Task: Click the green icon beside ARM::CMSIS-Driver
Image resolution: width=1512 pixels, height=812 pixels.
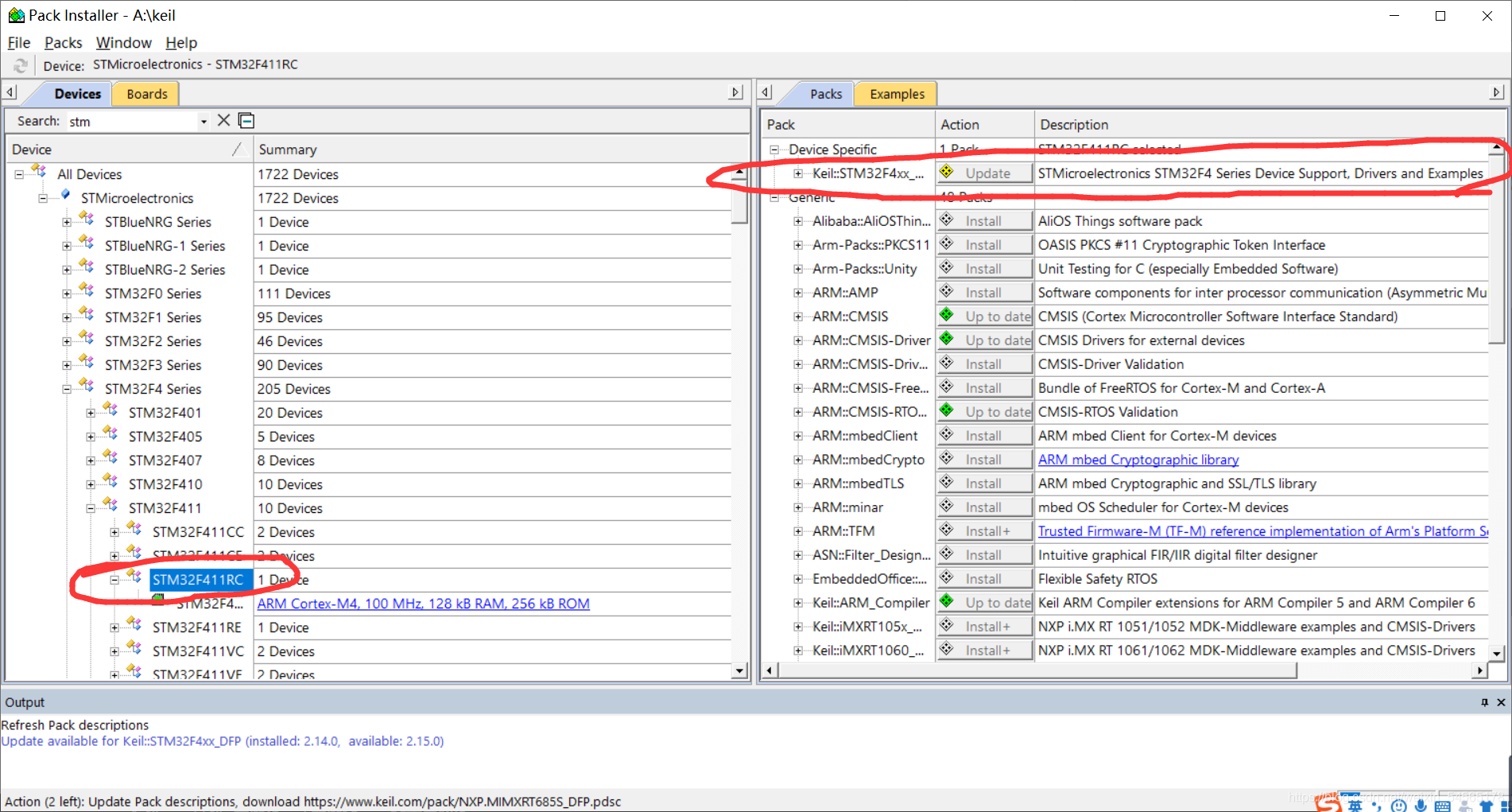Action: click(947, 339)
